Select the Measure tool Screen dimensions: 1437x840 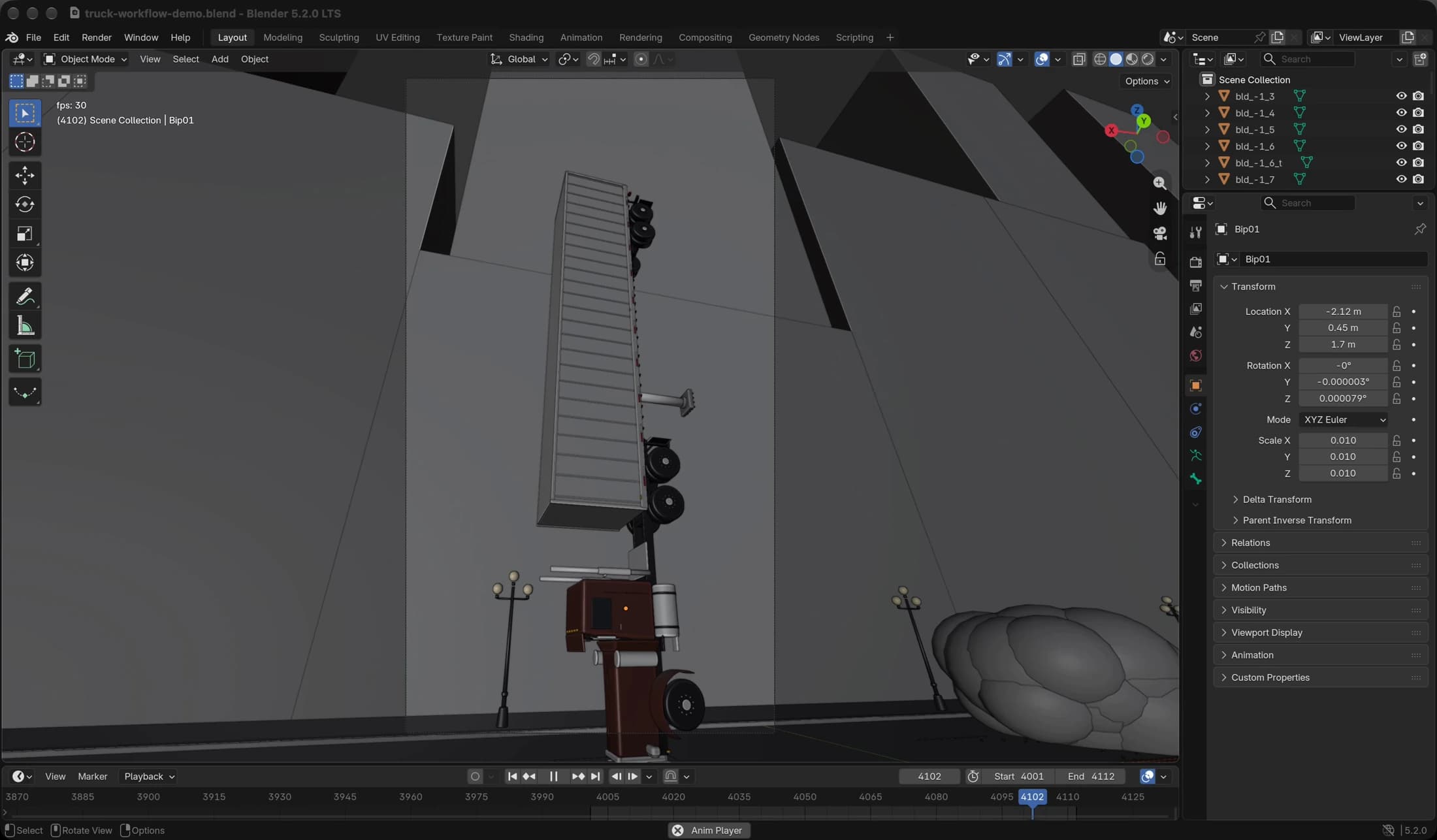pos(25,325)
